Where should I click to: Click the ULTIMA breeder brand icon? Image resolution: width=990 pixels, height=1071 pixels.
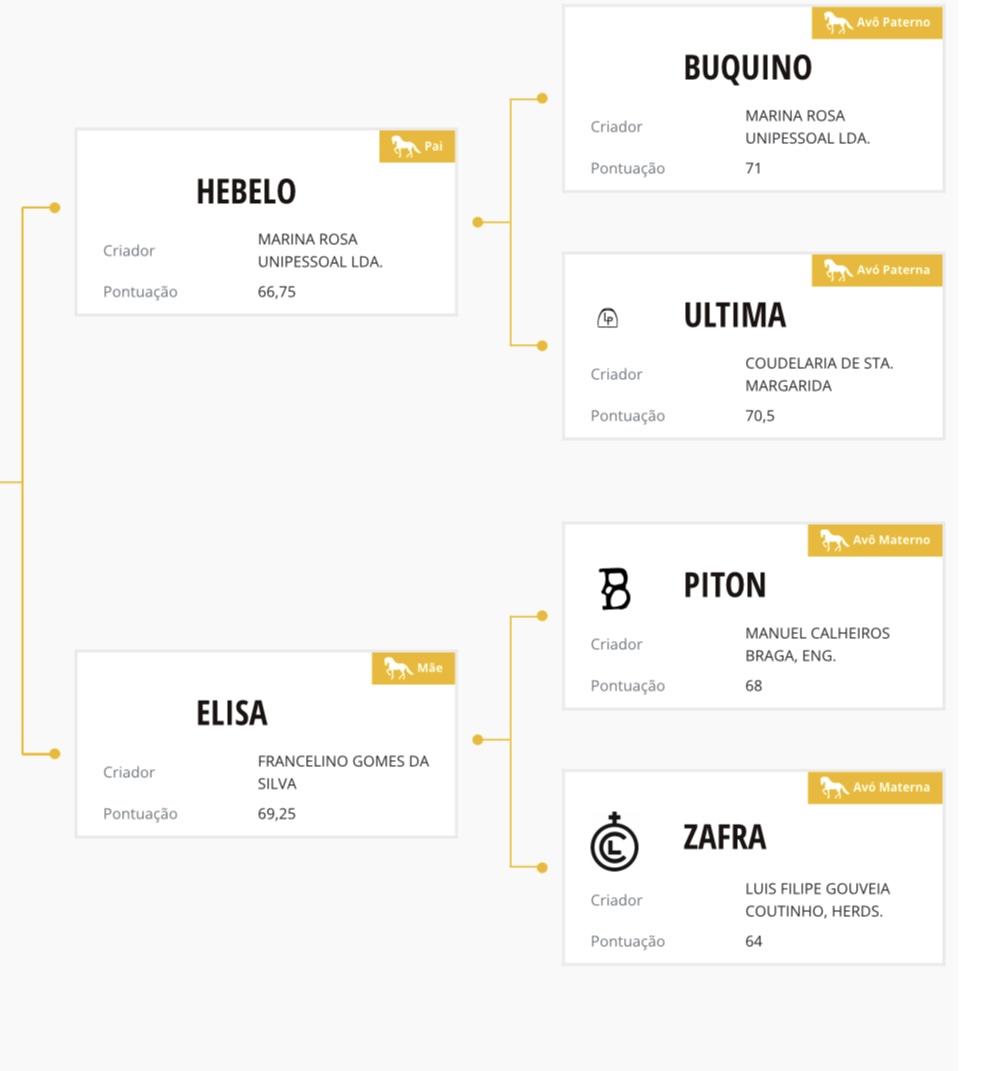click(x=607, y=318)
